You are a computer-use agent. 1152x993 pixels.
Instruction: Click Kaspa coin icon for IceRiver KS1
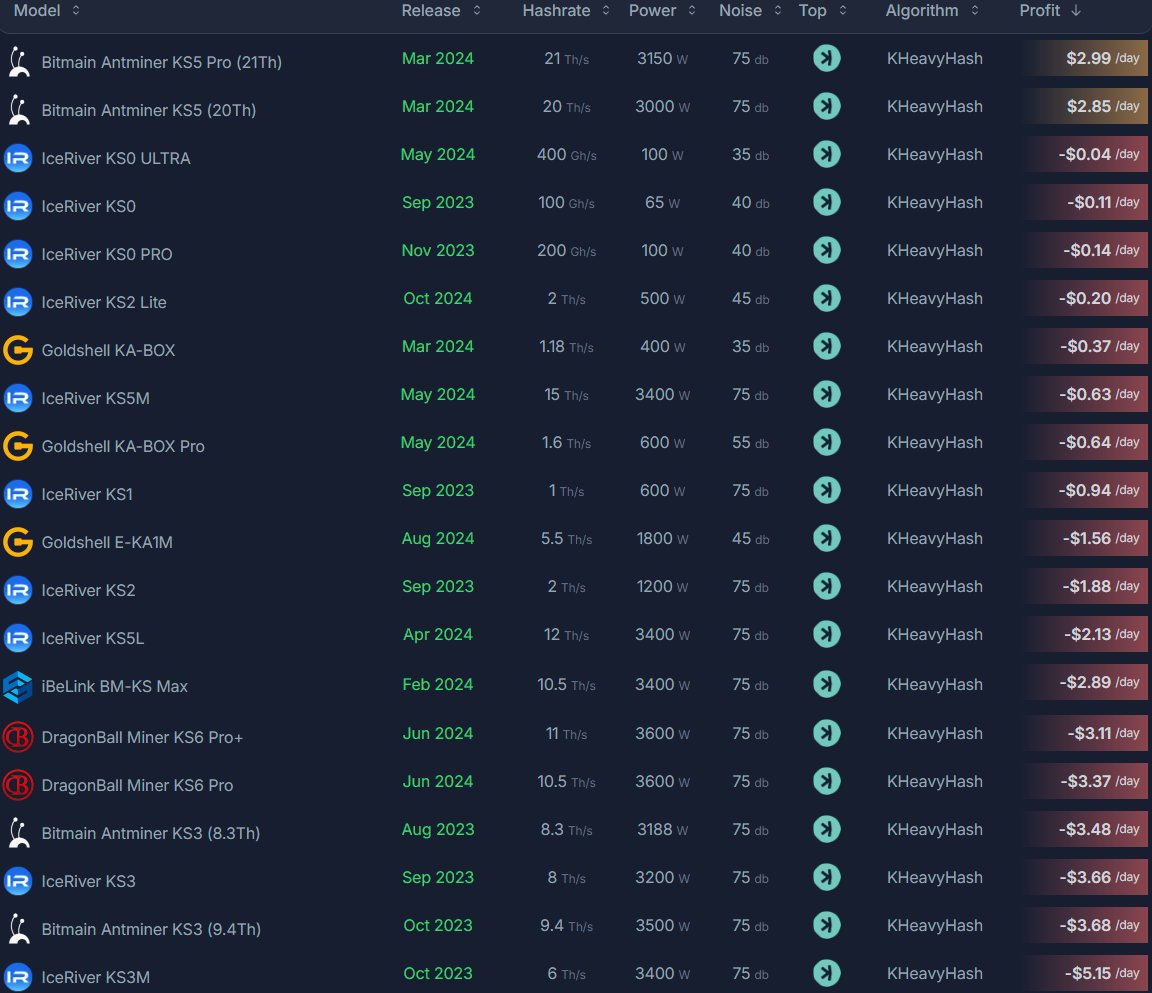pos(827,490)
